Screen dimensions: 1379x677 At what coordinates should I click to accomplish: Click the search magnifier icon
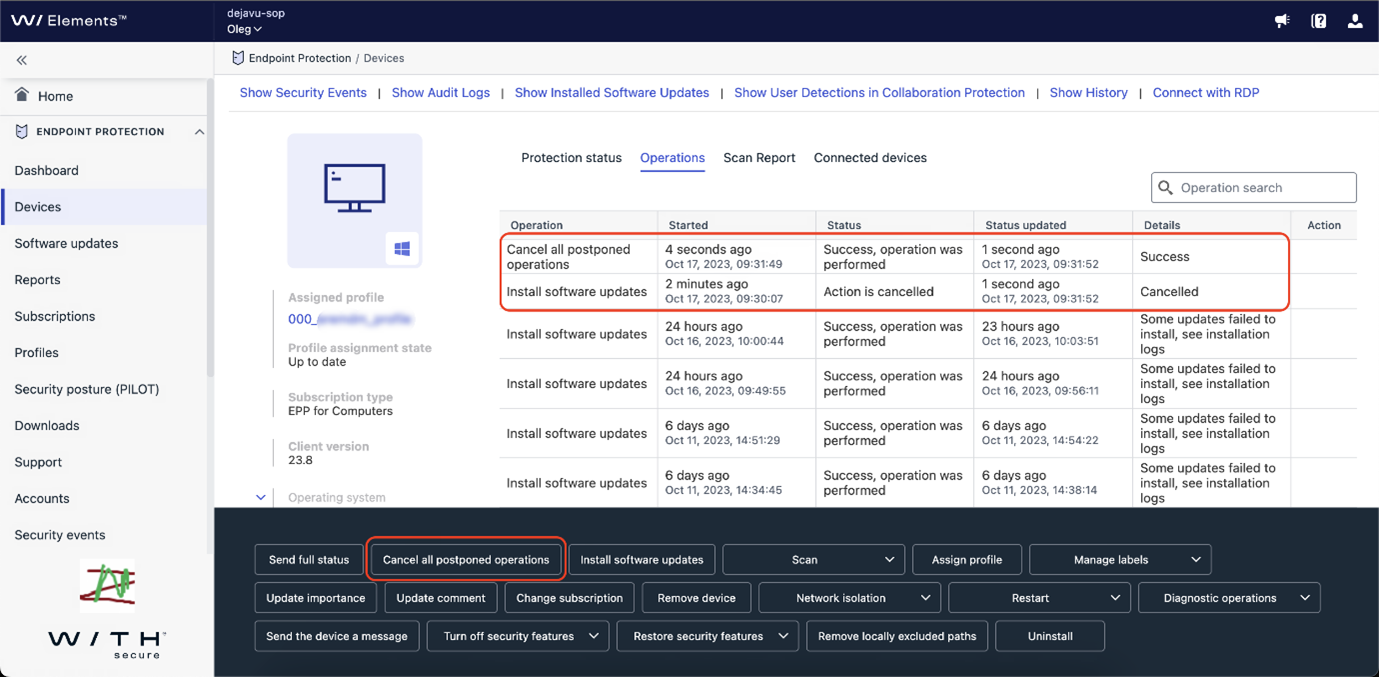pos(1165,187)
